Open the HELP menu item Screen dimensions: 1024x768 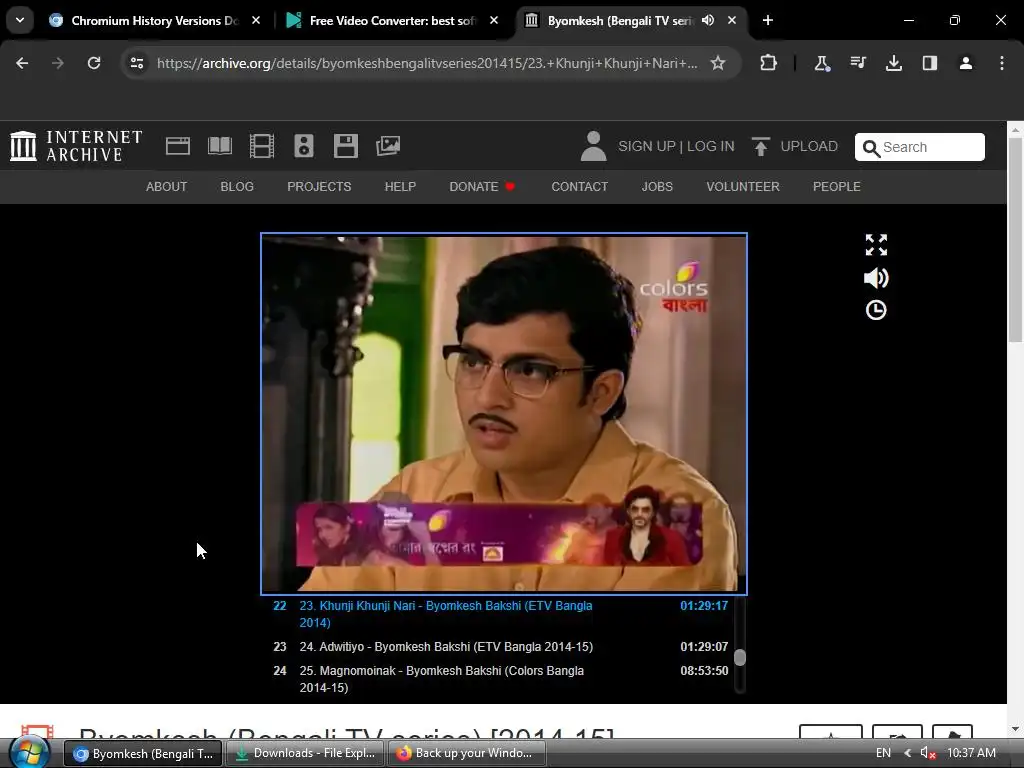400,187
